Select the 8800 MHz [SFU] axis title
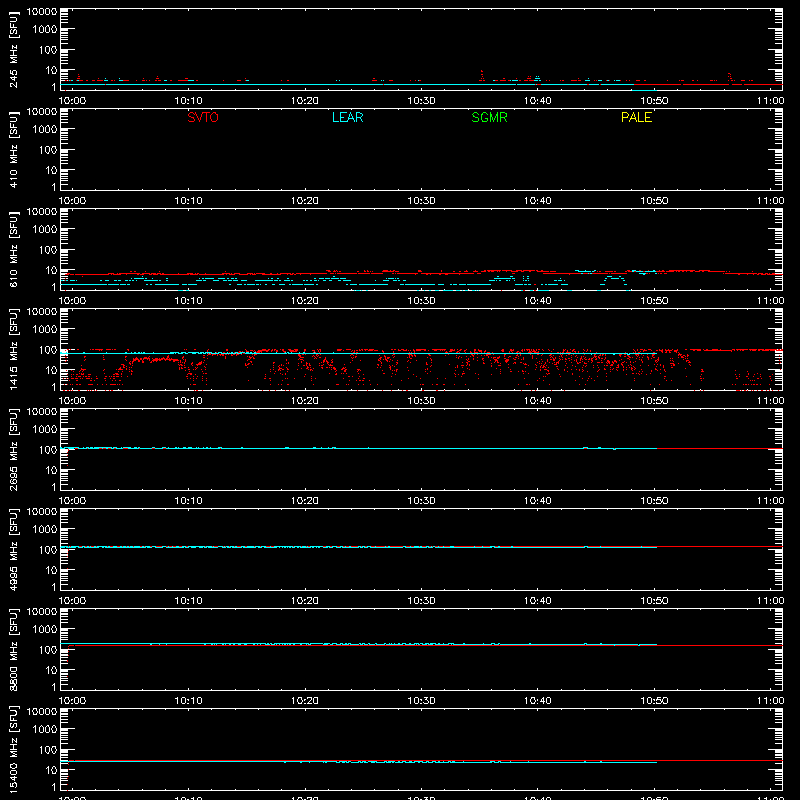This screenshot has width=800, height=800. click(13, 650)
